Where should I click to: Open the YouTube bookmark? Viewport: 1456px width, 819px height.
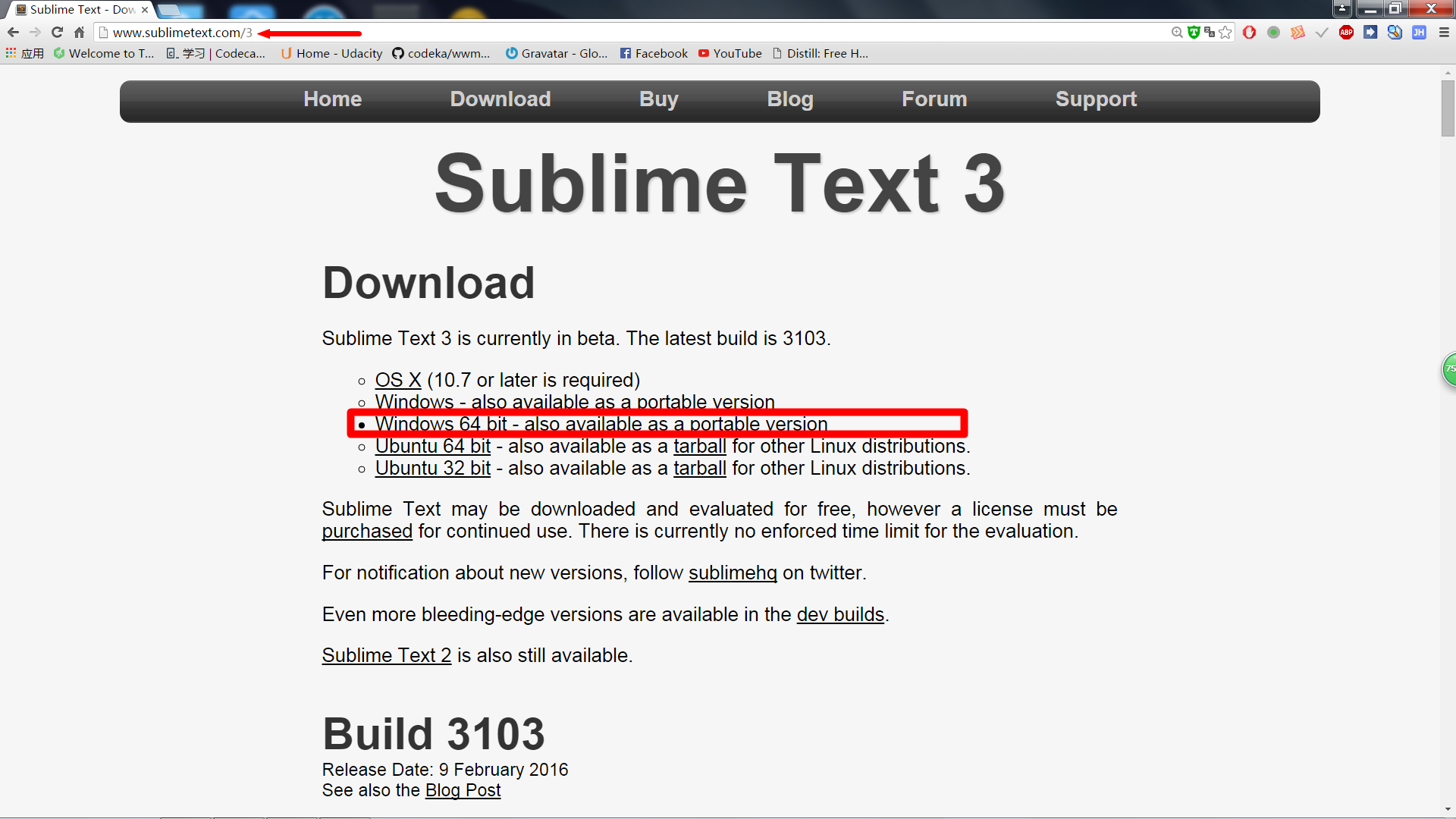pyautogui.click(x=730, y=53)
